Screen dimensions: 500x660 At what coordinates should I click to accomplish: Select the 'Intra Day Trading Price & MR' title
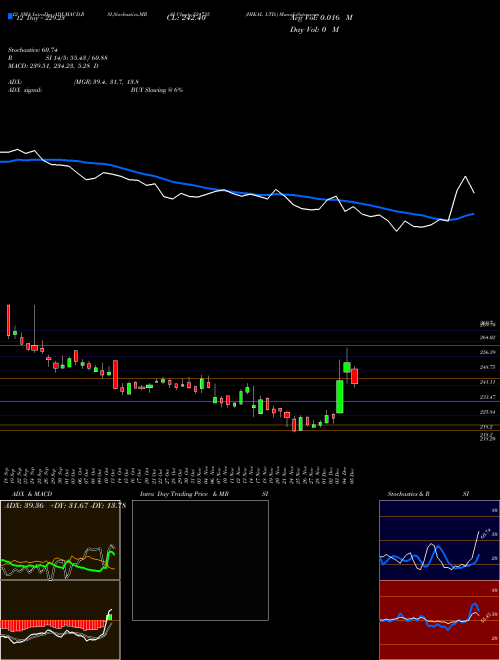[x=184, y=494]
